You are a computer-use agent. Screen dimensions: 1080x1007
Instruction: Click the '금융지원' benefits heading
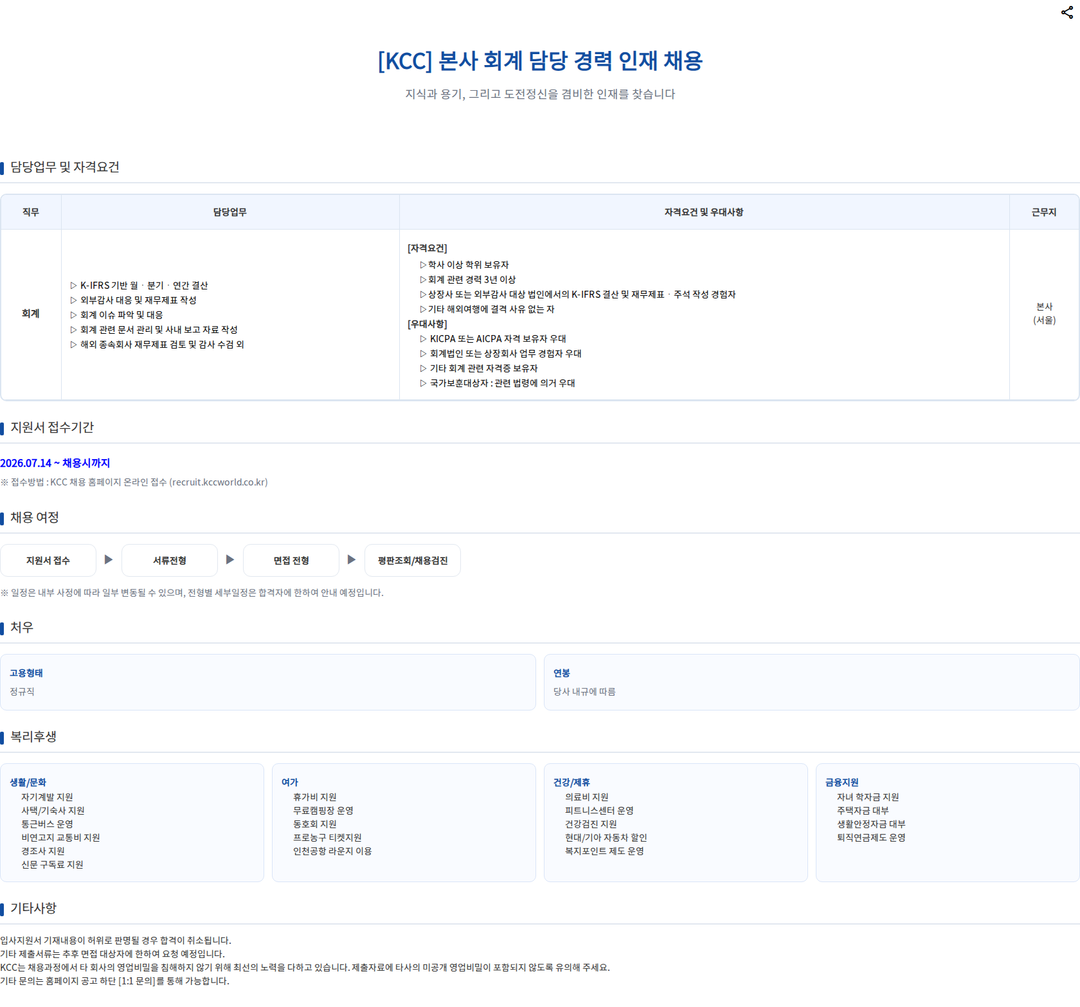[x=842, y=782]
